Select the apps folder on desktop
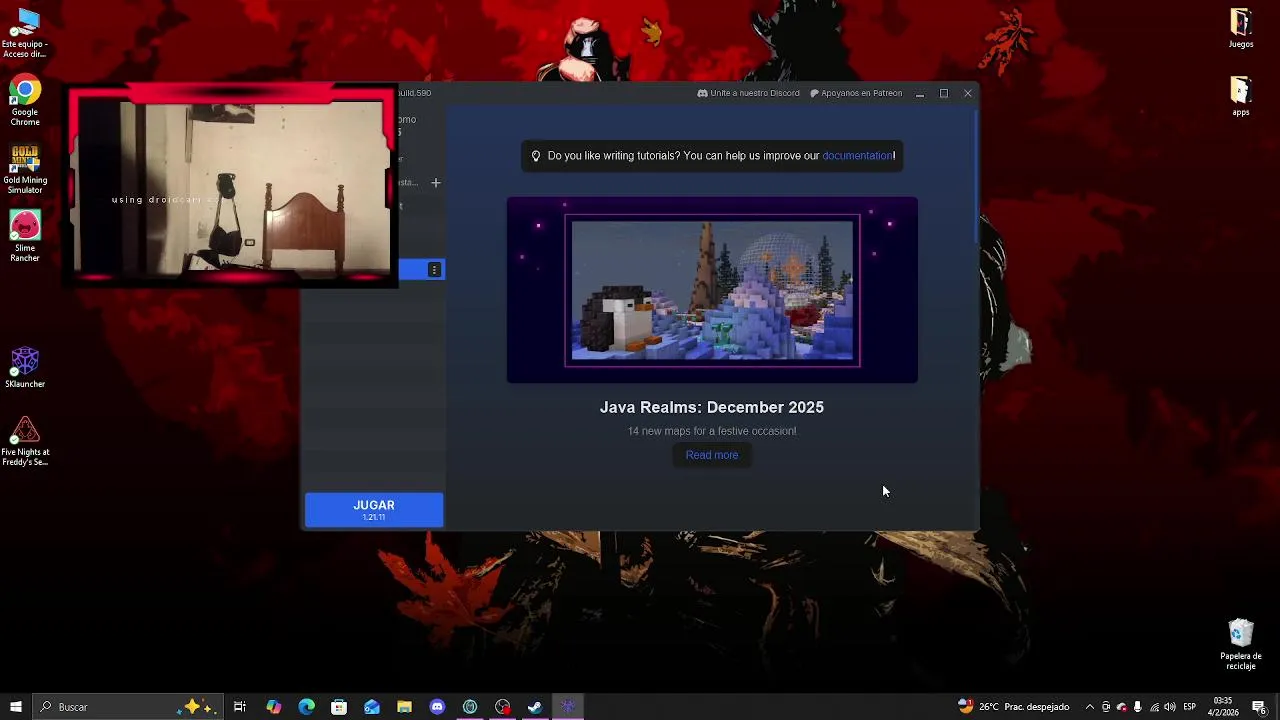1280x720 pixels. pyautogui.click(x=1241, y=97)
